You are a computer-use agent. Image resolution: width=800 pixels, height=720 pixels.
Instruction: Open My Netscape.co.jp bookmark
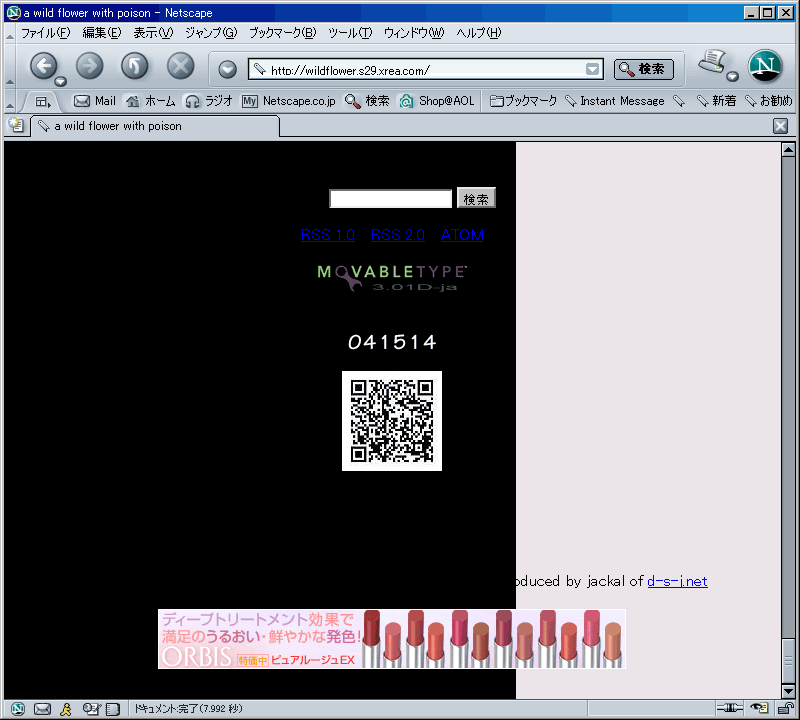[289, 101]
